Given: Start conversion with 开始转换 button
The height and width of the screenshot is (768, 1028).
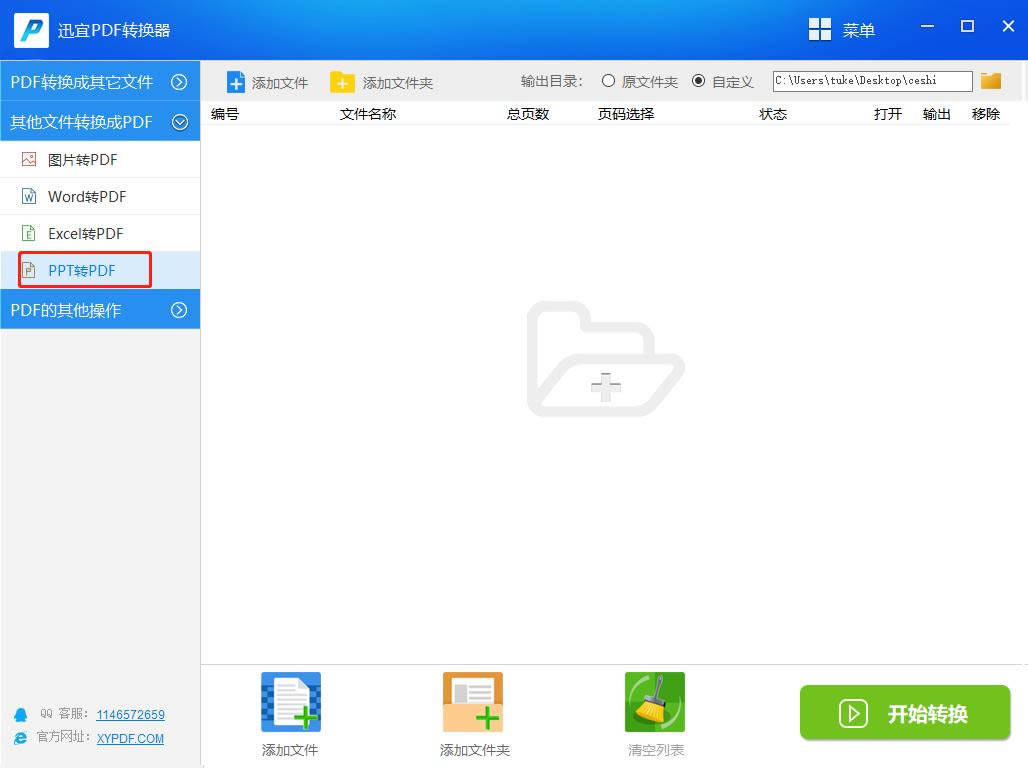Looking at the screenshot, I should pyautogui.click(x=905, y=713).
